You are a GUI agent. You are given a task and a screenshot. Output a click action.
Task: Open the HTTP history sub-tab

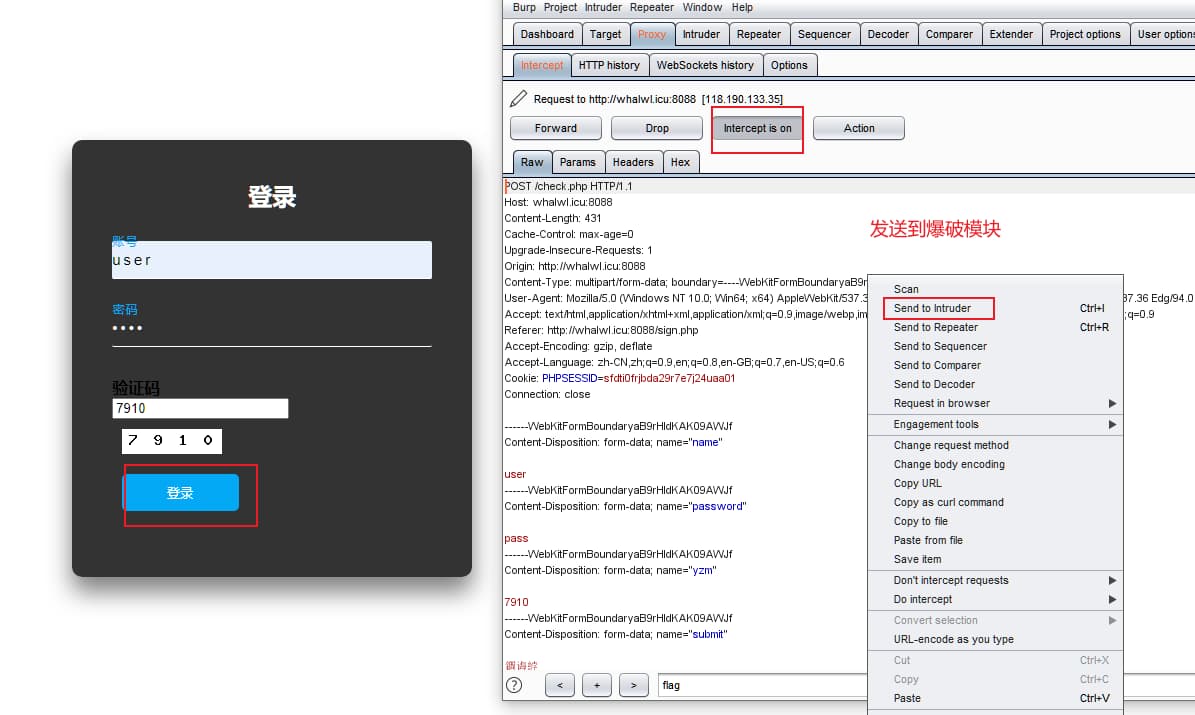coord(609,65)
